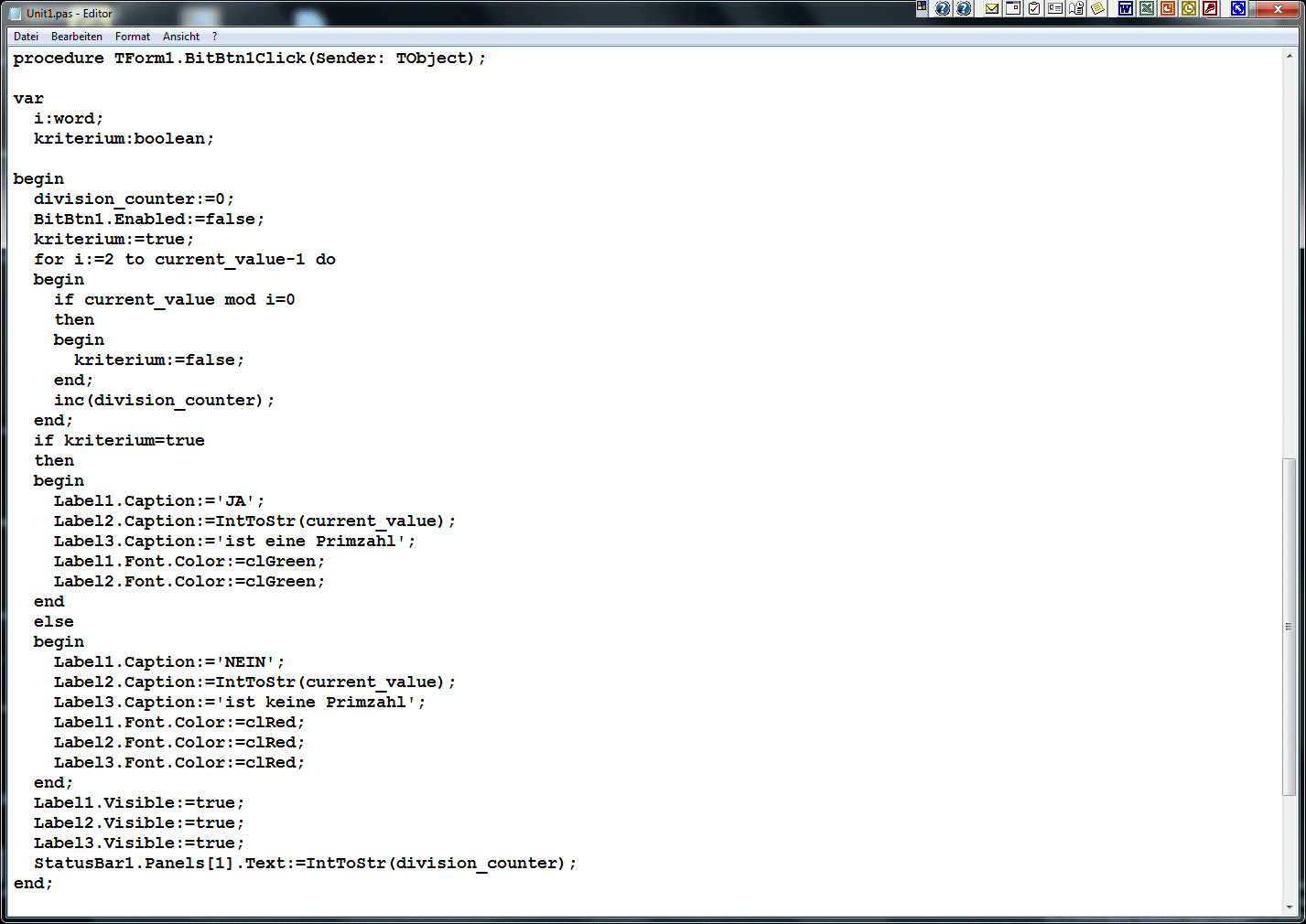Click the clipboard checkmark new task icon
The width and height of the screenshot is (1306, 924).
point(1034,9)
